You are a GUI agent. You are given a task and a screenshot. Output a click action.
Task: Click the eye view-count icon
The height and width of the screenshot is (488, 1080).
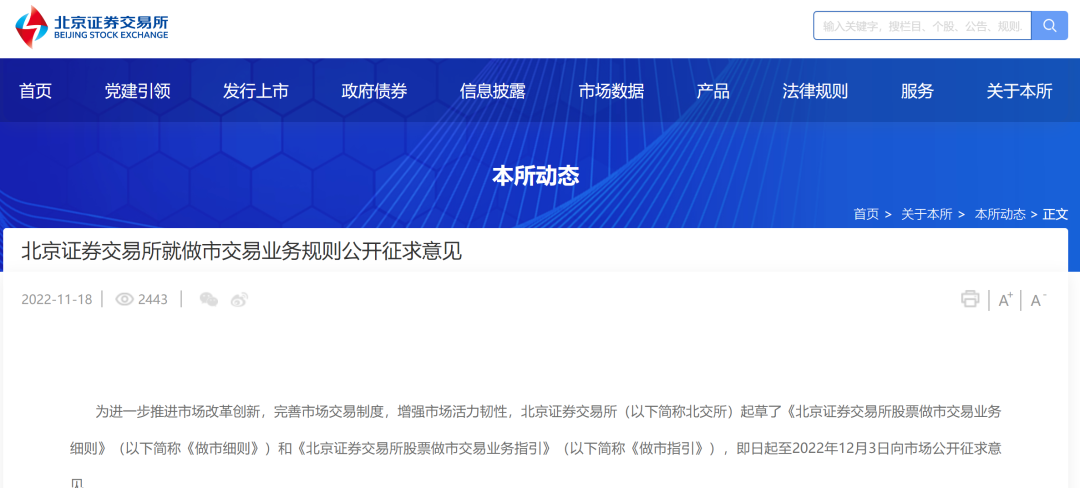click(125, 299)
